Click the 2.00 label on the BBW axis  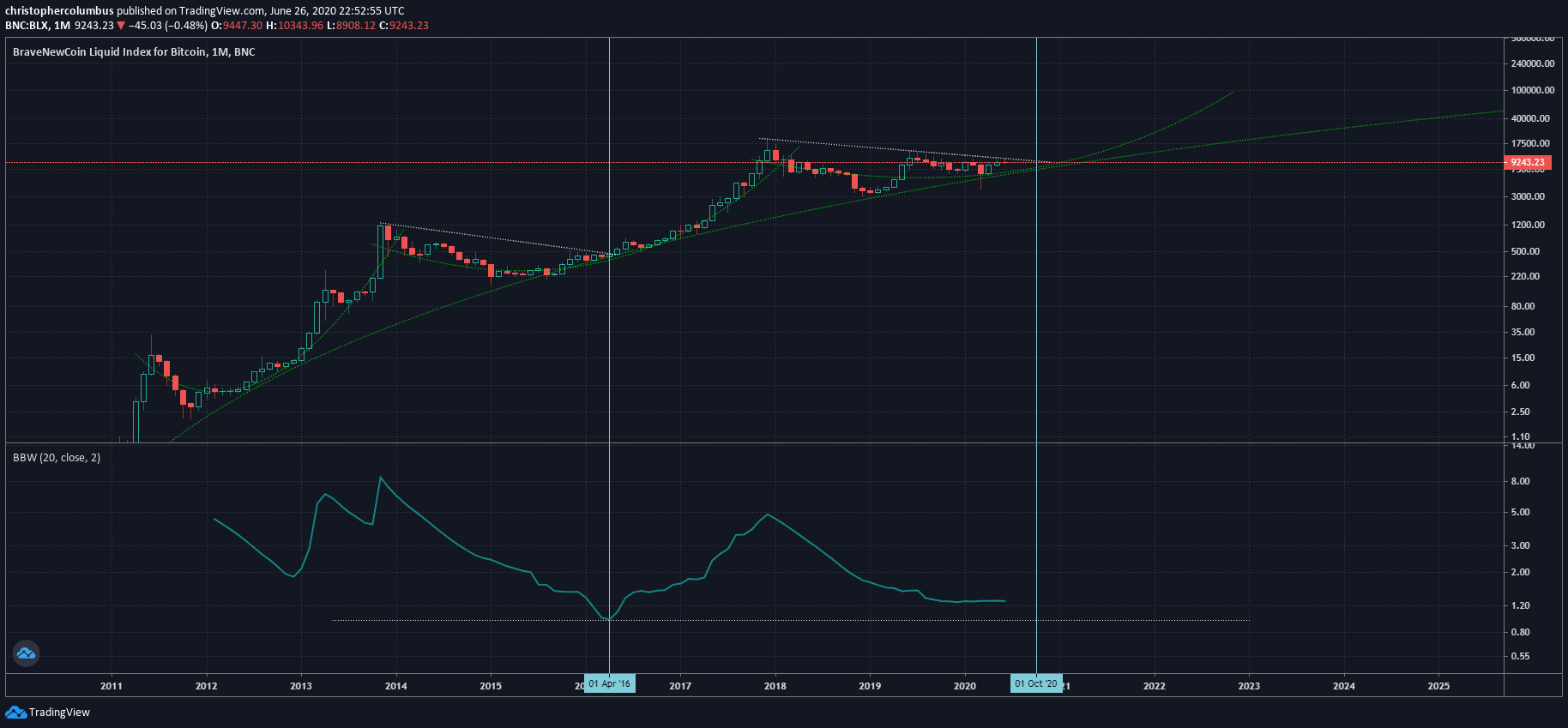click(x=1521, y=572)
